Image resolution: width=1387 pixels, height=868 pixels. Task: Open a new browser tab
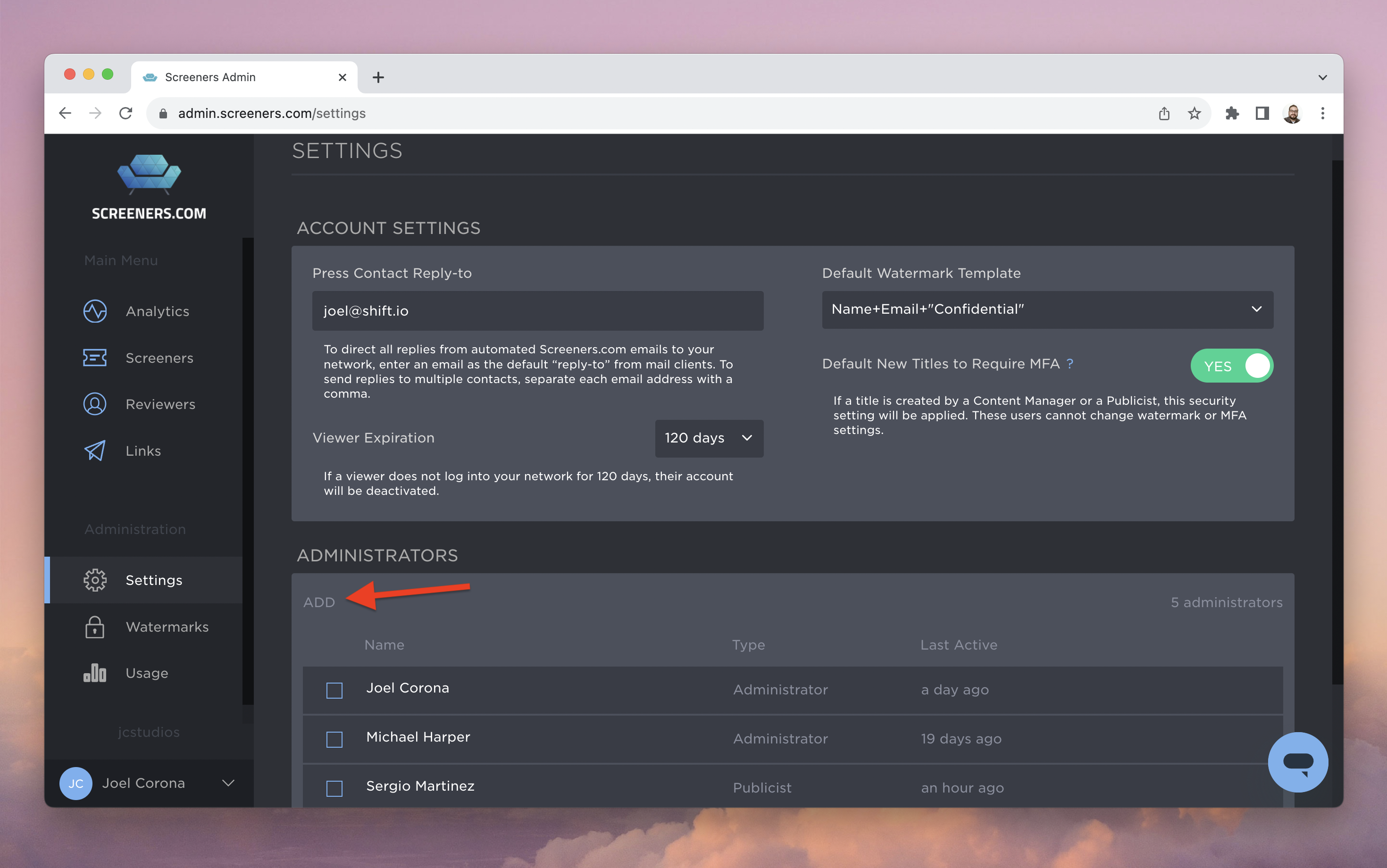point(378,77)
